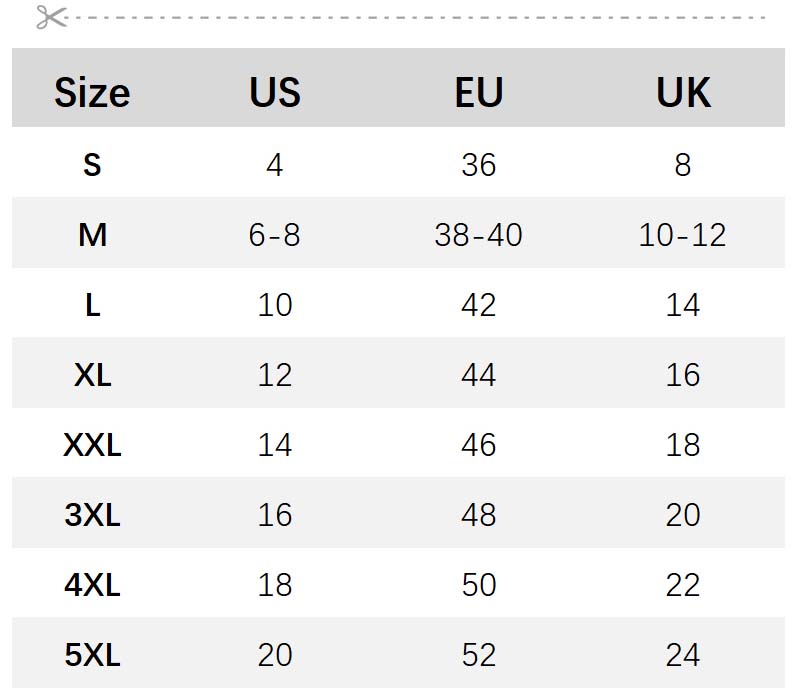This screenshot has width=800, height=698.
Task: Select the XXL size row label
Action: pyautogui.click(x=92, y=445)
